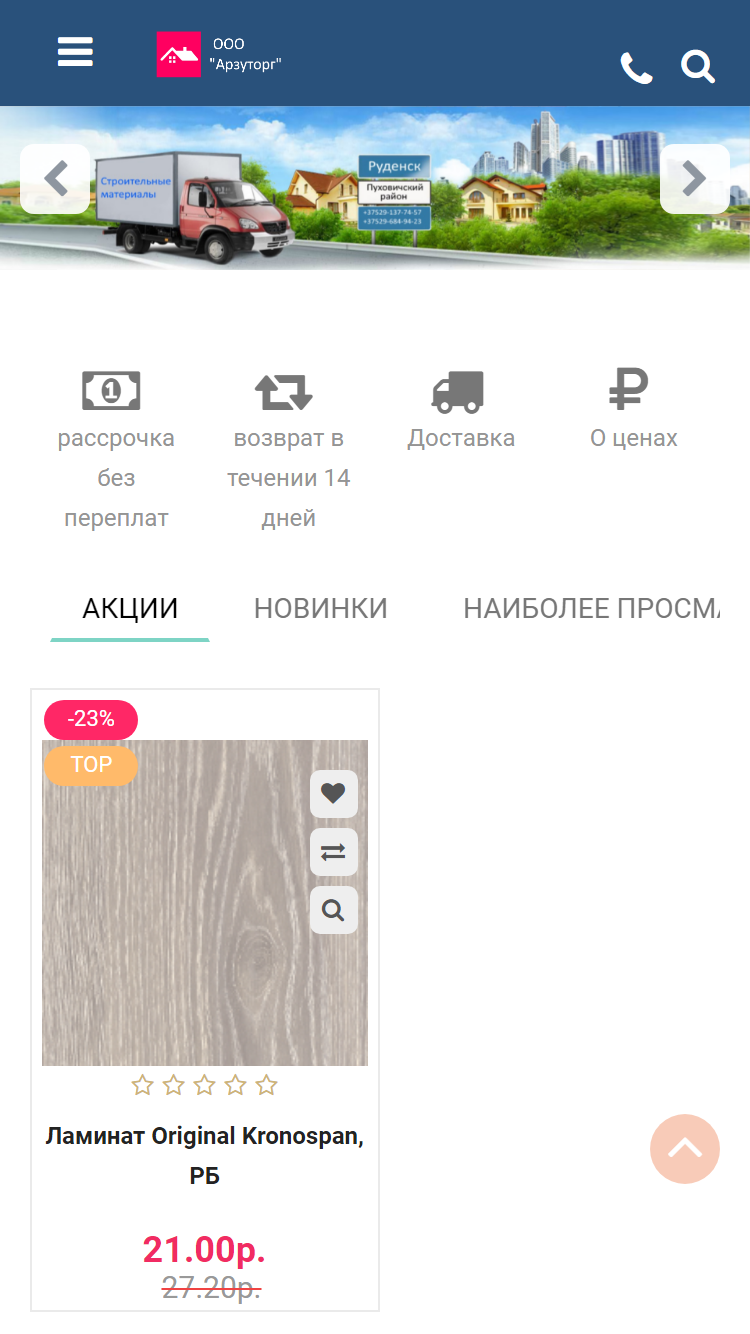Open search via magnifier icon in header
Image resolution: width=750 pixels, height=1334 pixels.
pos(698,67)
